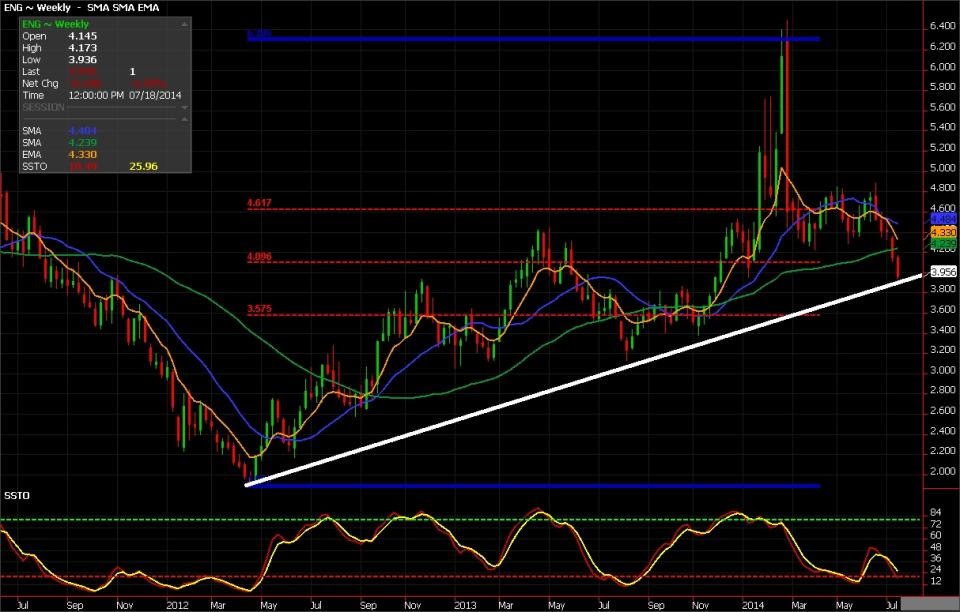
Task: Click the 2013 label on time axis
Action: (x=465, y=605)
